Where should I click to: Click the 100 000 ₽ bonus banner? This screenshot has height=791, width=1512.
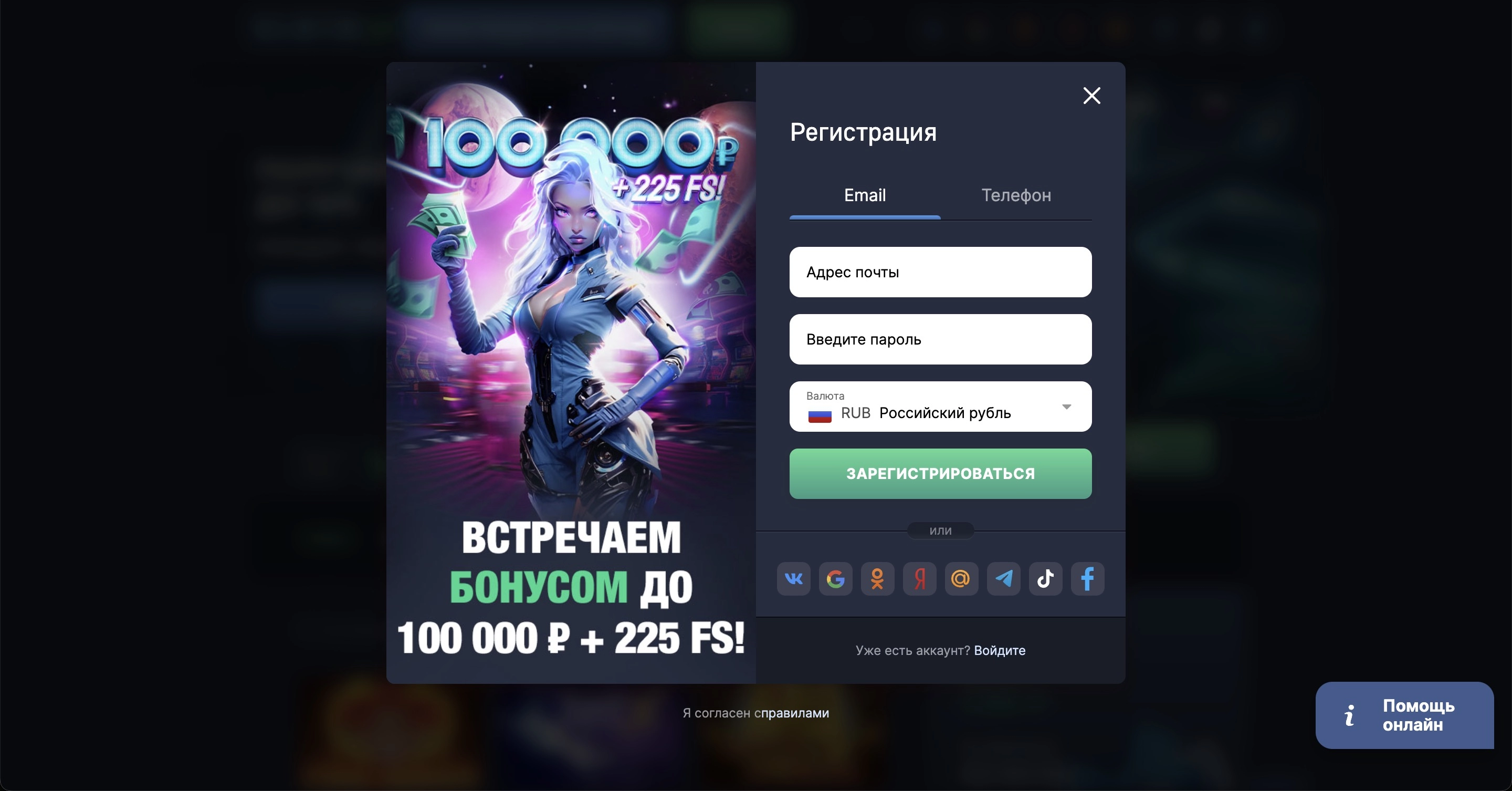[x=571, y=373]
